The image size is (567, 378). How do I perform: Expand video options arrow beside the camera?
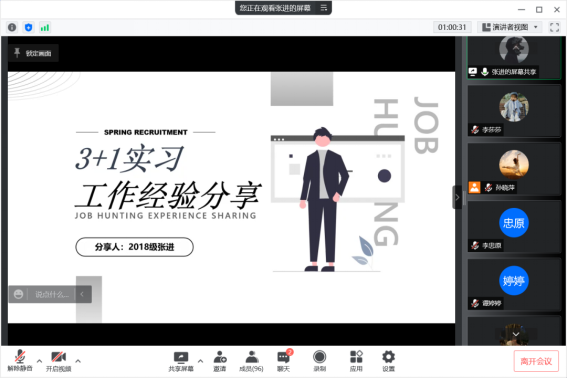[x=78, y=361]
